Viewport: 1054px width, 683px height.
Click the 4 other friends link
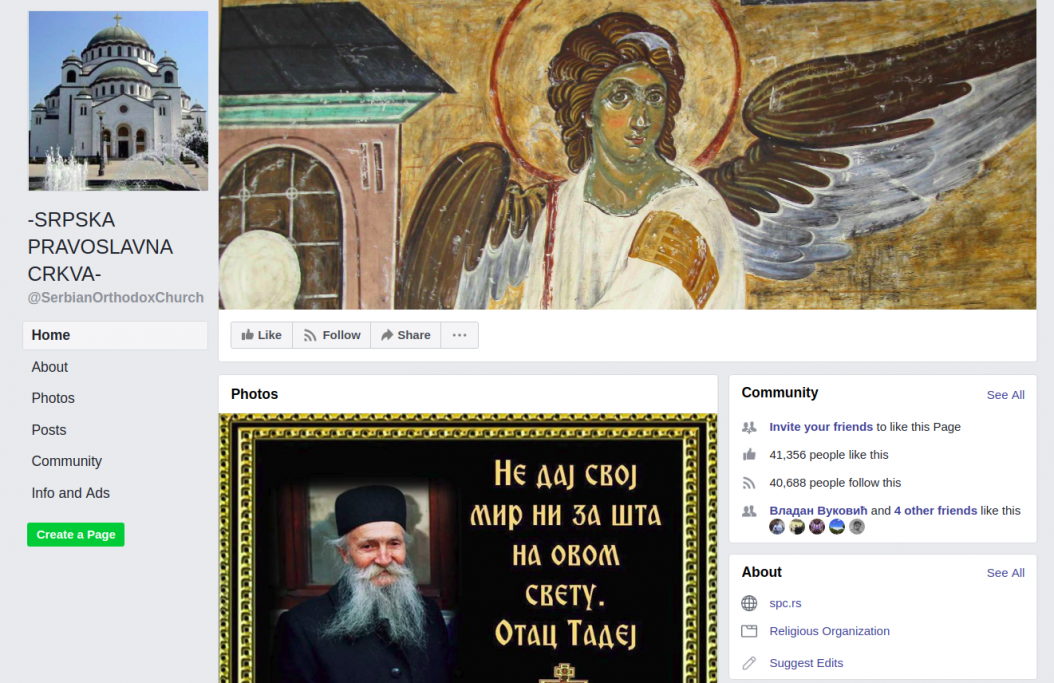click(x=935, y=511)
